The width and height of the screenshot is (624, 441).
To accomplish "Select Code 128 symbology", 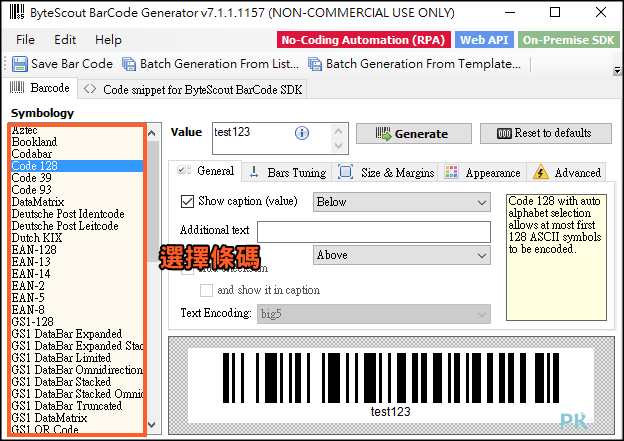I will (x=77, y=166).
